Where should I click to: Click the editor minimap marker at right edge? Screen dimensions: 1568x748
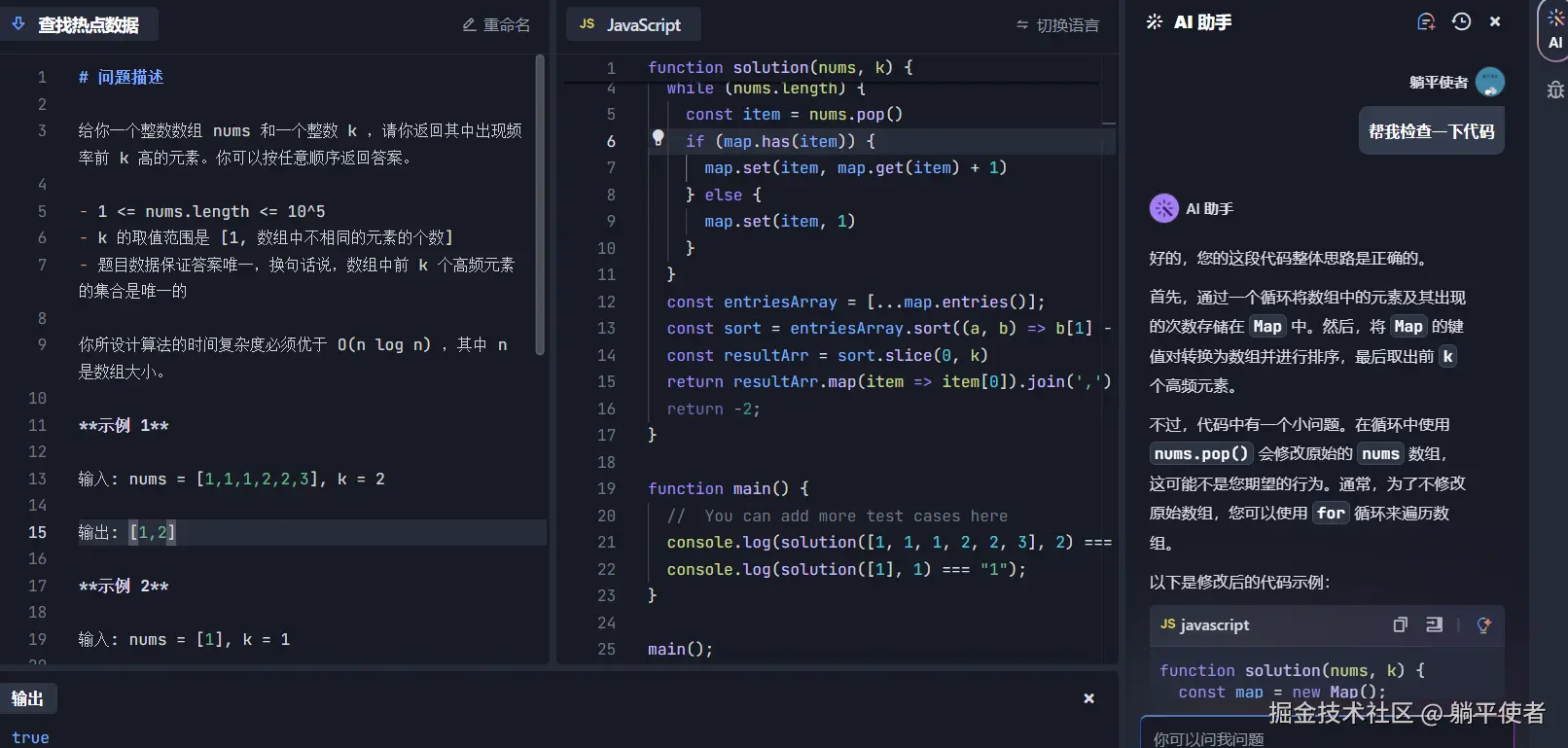(1108, 123)
